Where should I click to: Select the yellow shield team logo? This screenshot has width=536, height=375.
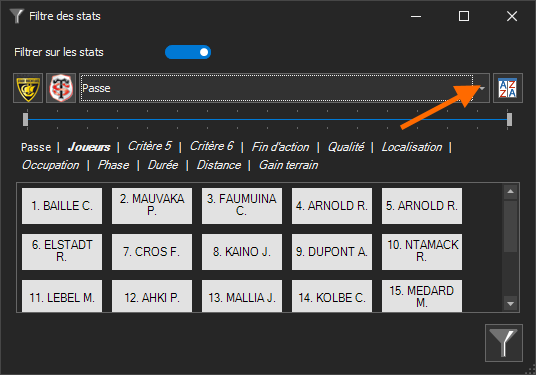click(x=28, y=88)
